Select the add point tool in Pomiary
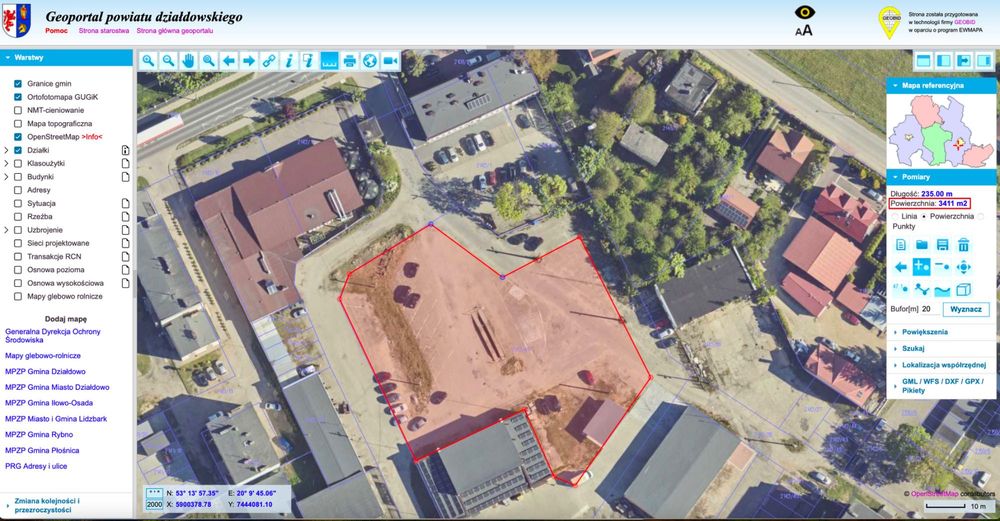The height and width of the screenshot is (521, 1000). tap(922, 267)
